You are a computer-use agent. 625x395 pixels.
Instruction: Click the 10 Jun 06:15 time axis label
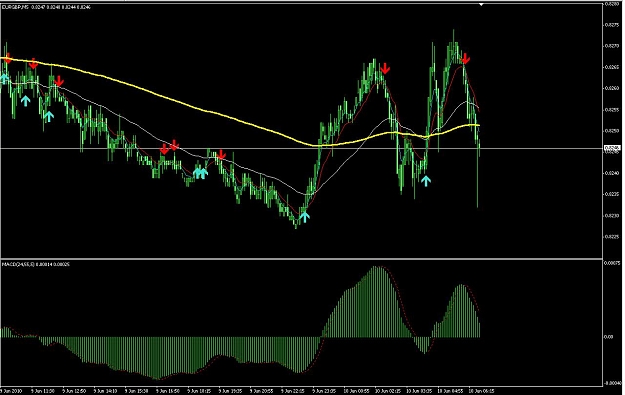(x=482, y=391)
